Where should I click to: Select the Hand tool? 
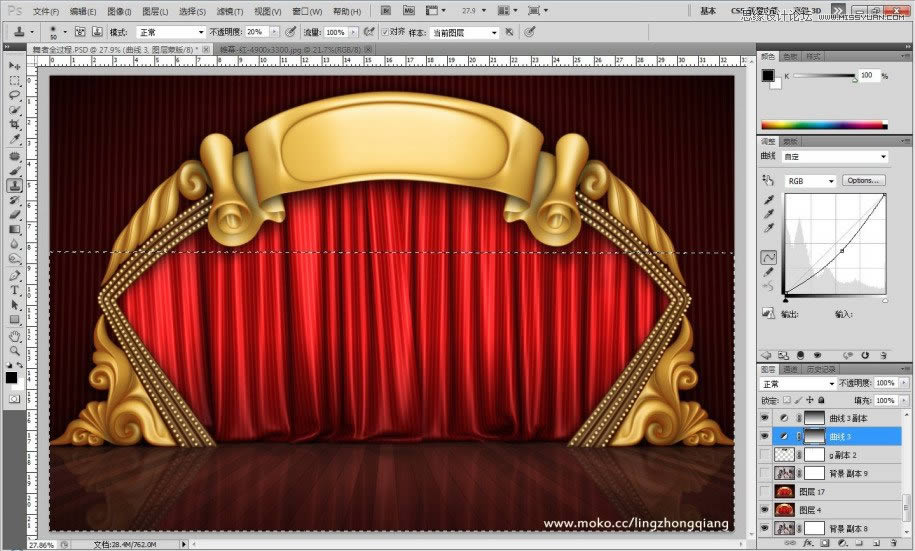14,336
